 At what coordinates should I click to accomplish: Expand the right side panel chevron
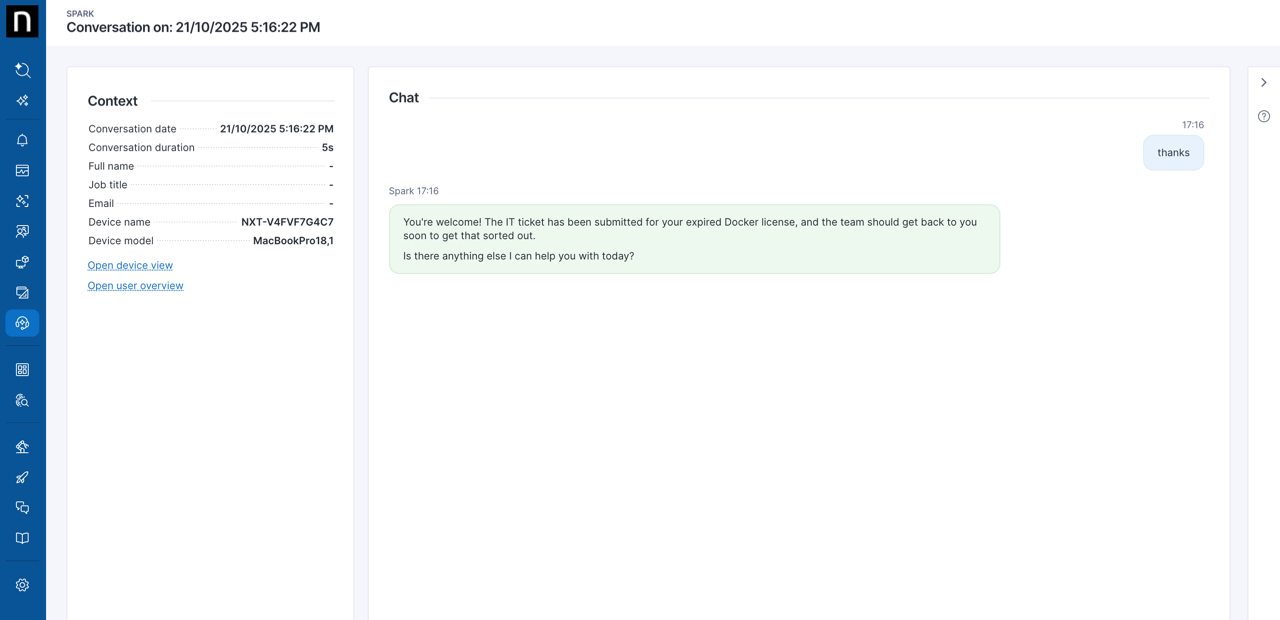click(x=1264, y=83)
